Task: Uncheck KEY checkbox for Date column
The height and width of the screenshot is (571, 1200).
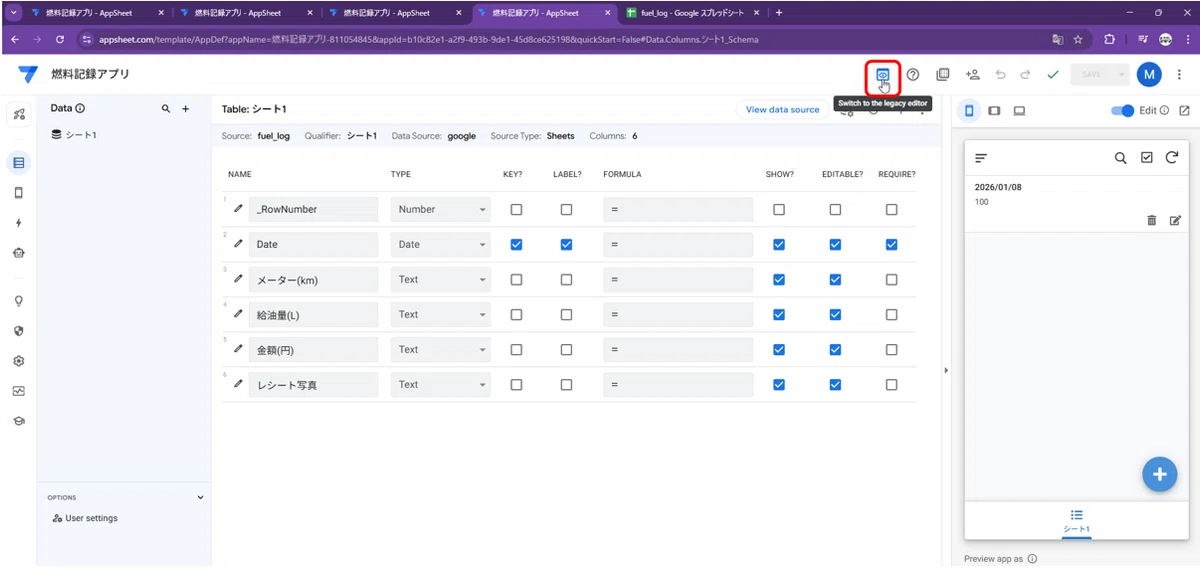Action: point(516,244)
